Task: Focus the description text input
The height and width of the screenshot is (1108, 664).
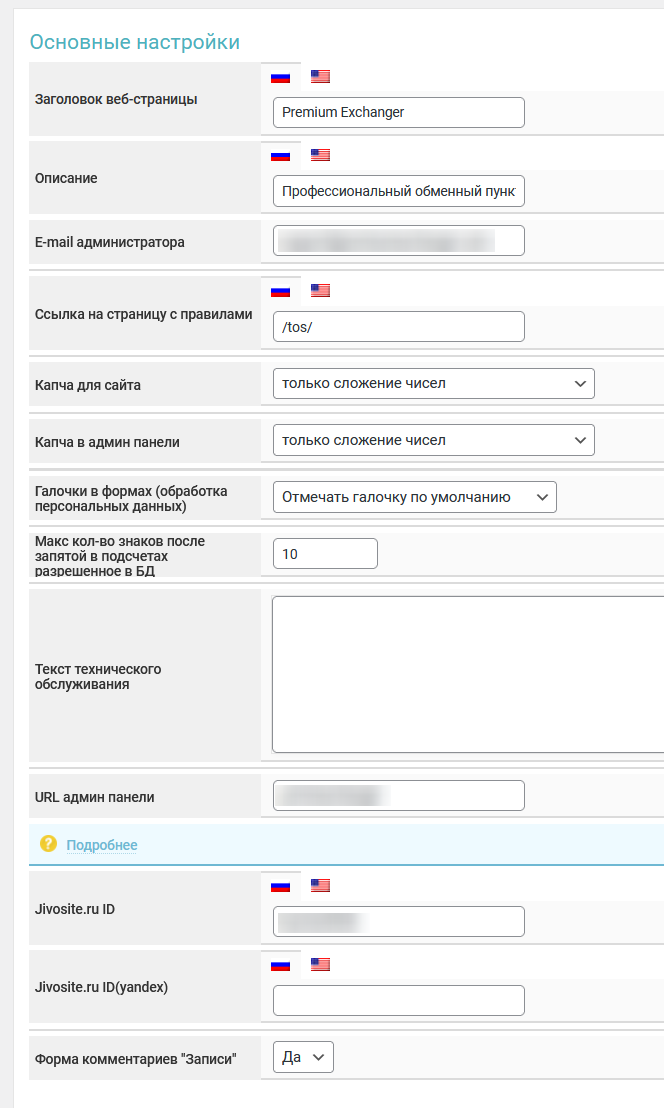Action: tap(398, 191)
